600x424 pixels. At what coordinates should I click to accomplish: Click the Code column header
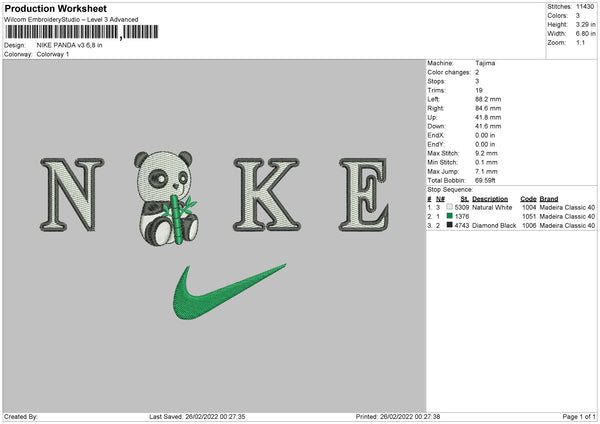point(528,199)
